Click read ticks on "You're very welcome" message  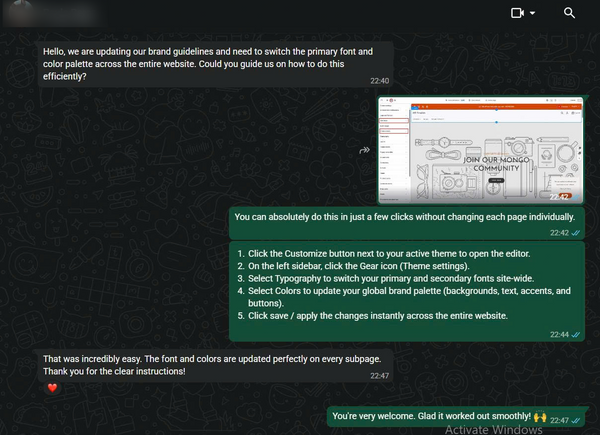[x=576, y=420]
